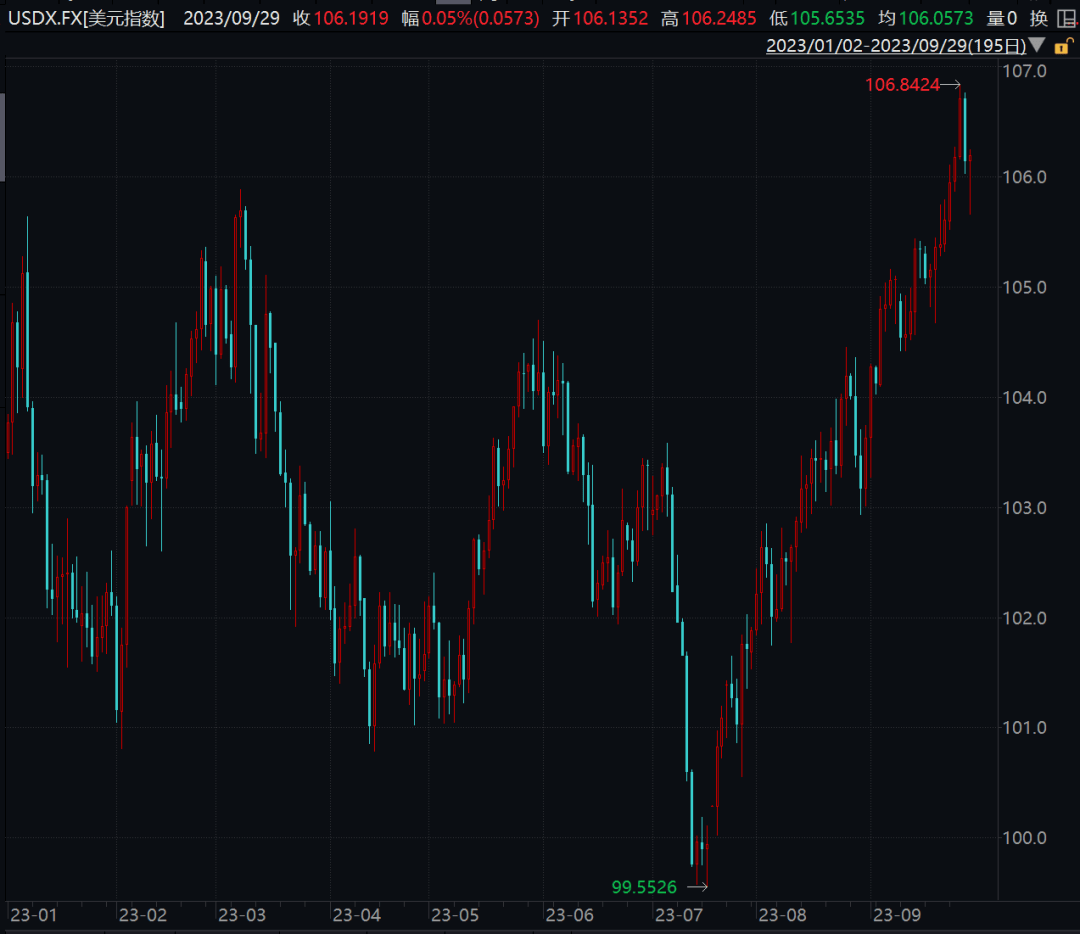1080x934 pixels.
Task: Click the 106.8424 high price marker
Action: pos(902,85)
